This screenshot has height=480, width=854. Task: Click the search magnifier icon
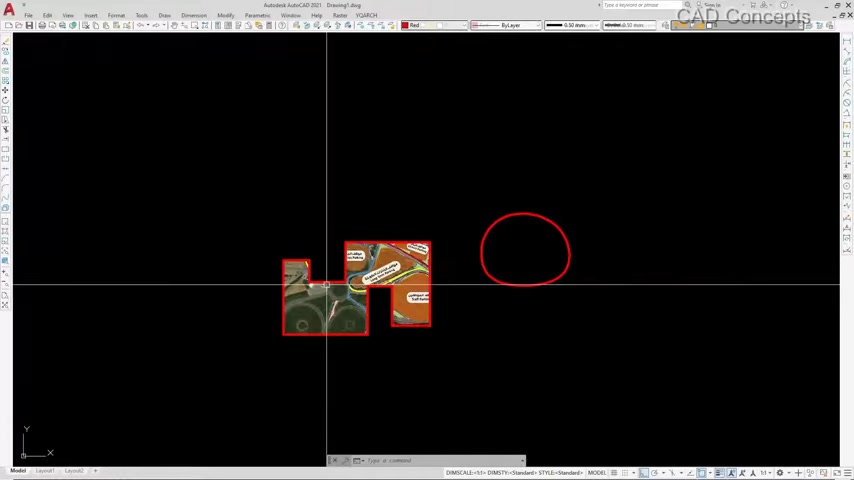point(688,5)
